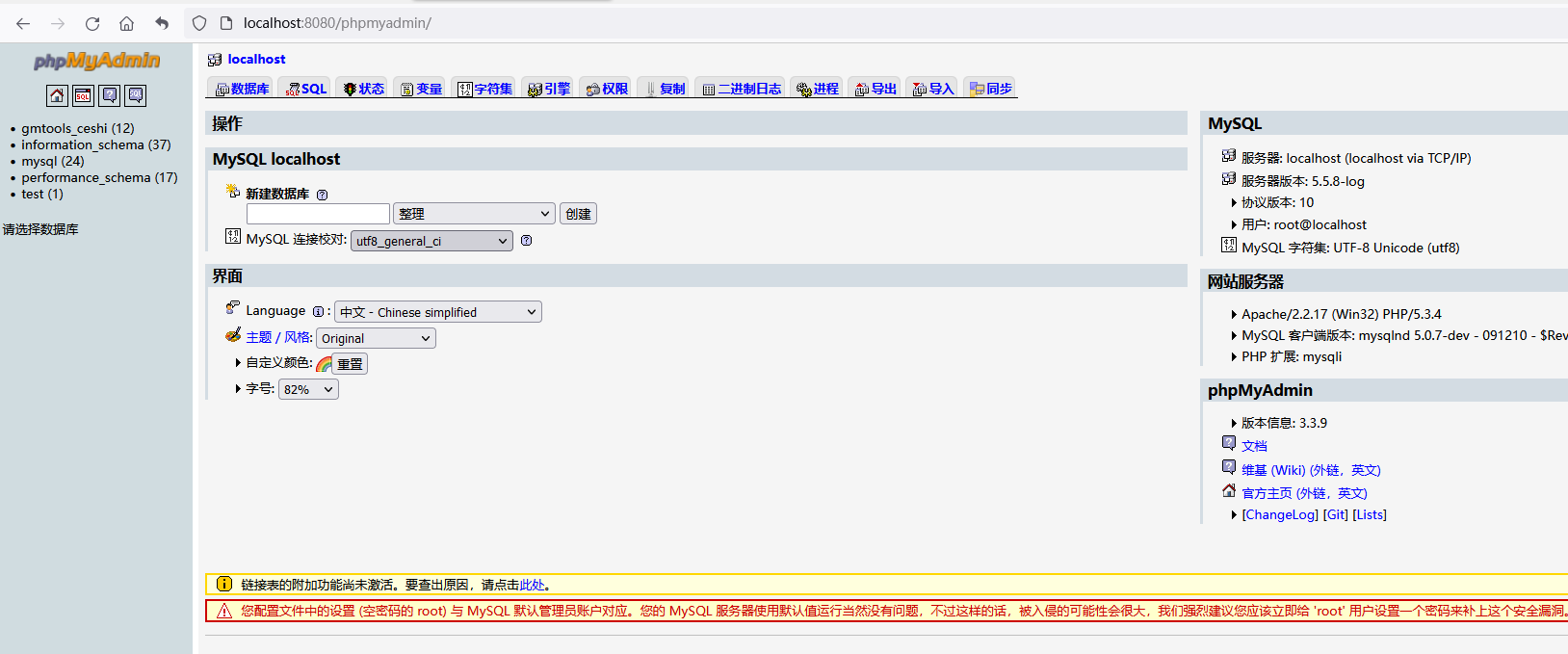Click the browser home button

point(126,23)
